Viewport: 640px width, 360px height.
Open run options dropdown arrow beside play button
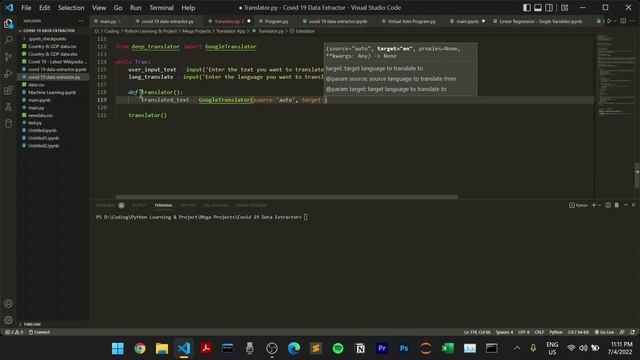[x=615, y=21]
